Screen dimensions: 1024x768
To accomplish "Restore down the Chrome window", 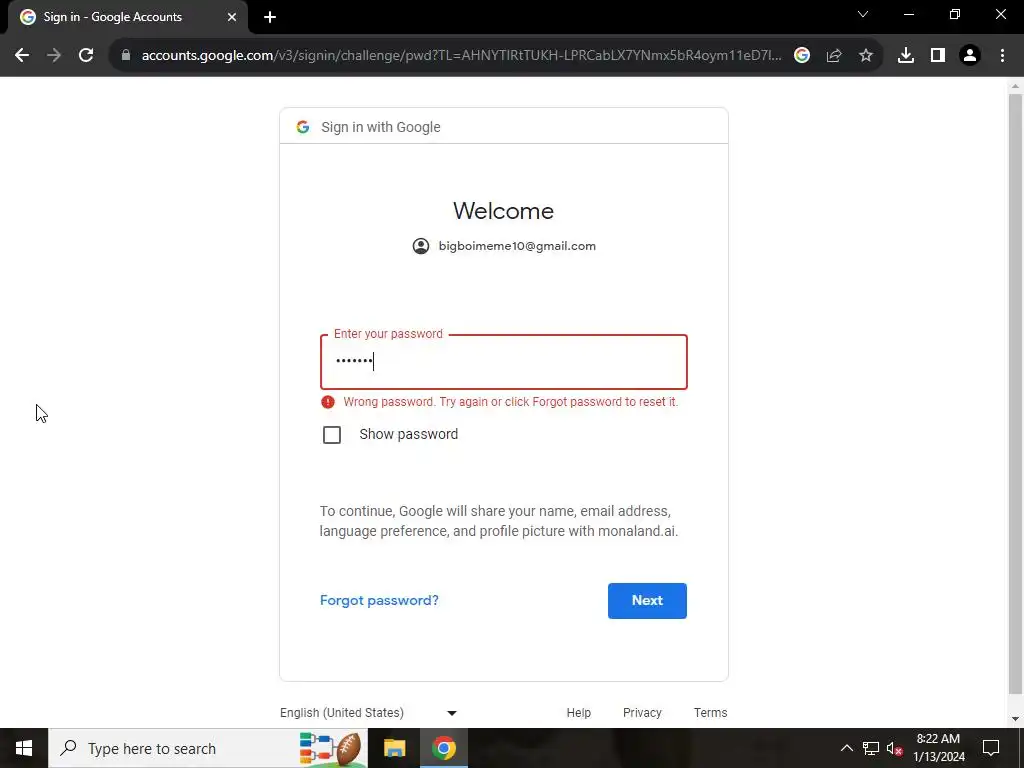I will [955, 14].
